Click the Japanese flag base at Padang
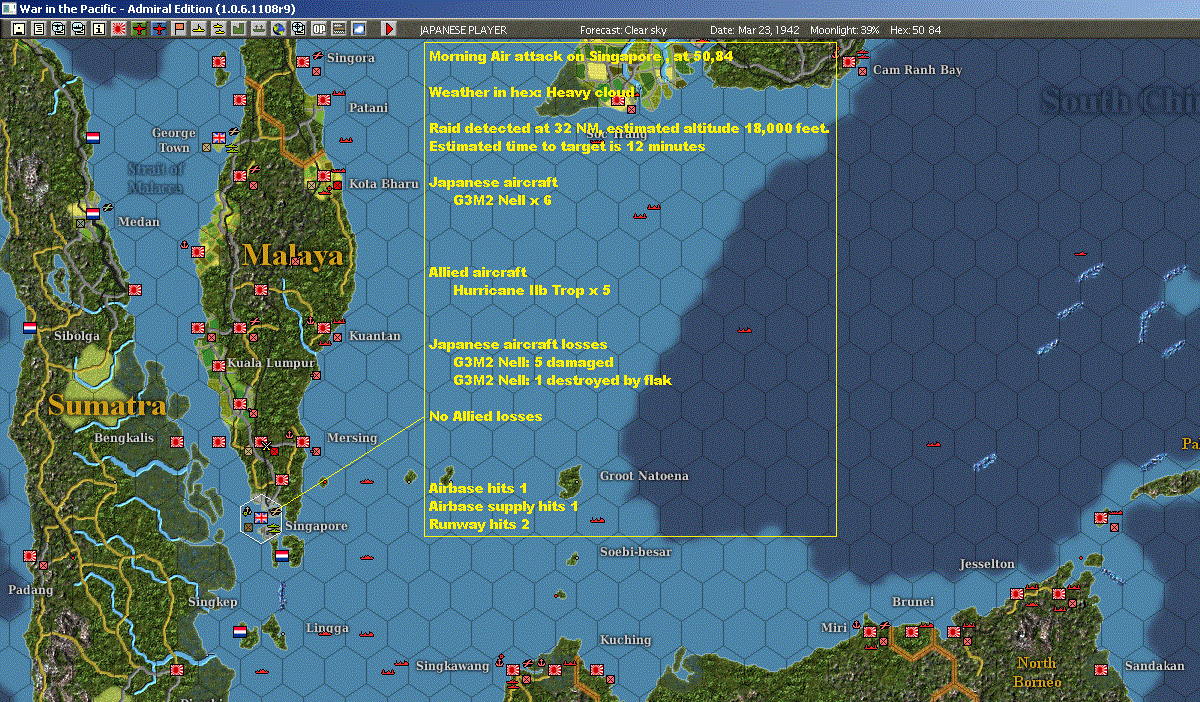 [x=30, y=557]
